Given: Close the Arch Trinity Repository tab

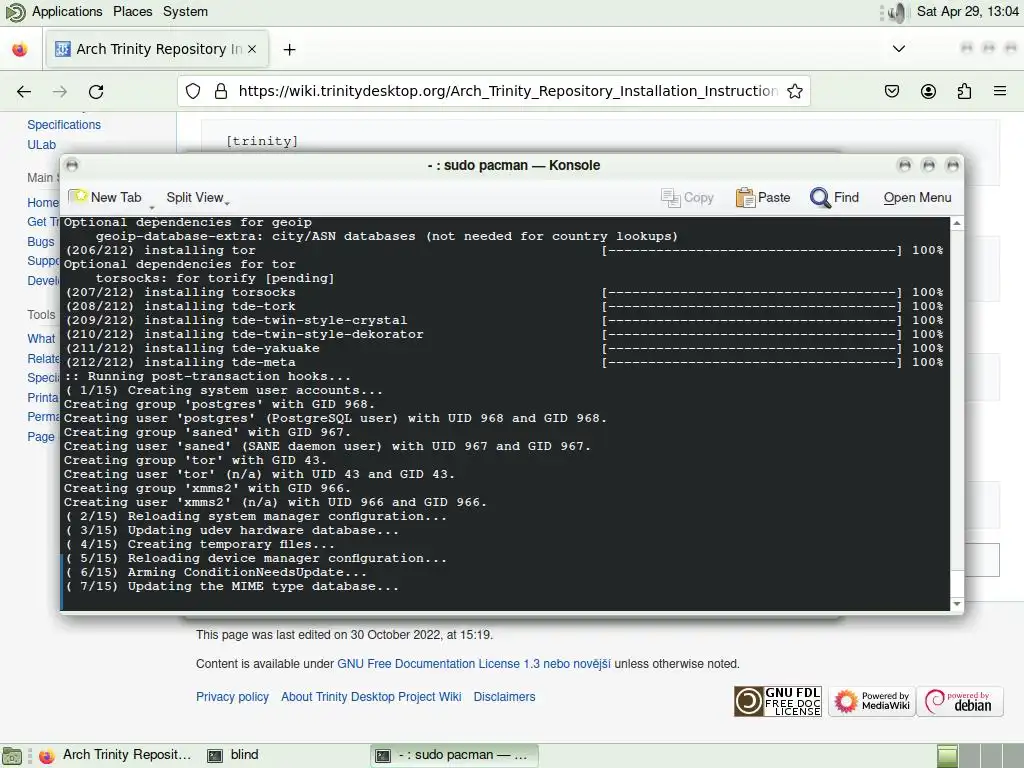Looking at the screenshot, I should click(x=252, y=49).
